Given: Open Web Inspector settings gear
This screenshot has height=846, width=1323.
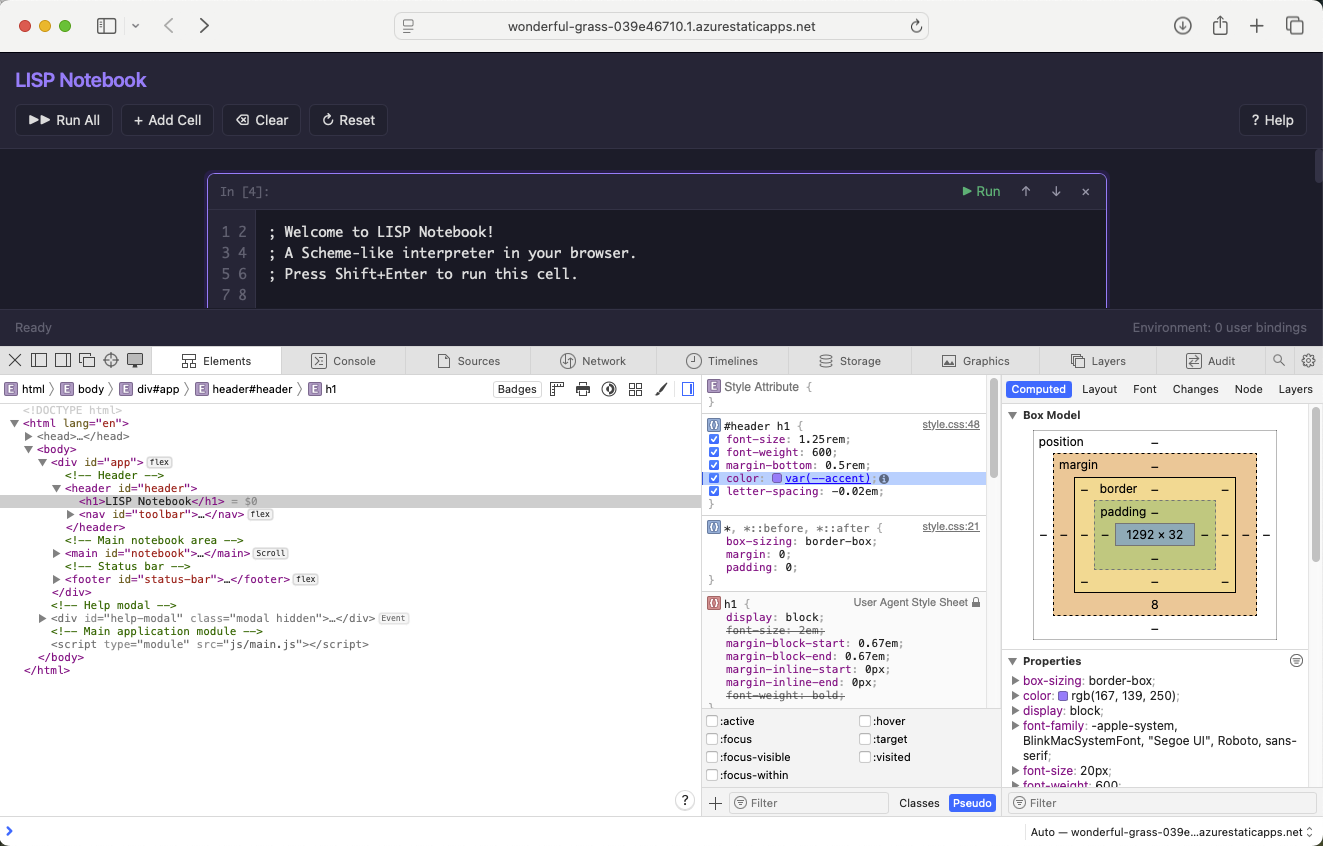Looking at the screenshot, I should click(1308, 361).
